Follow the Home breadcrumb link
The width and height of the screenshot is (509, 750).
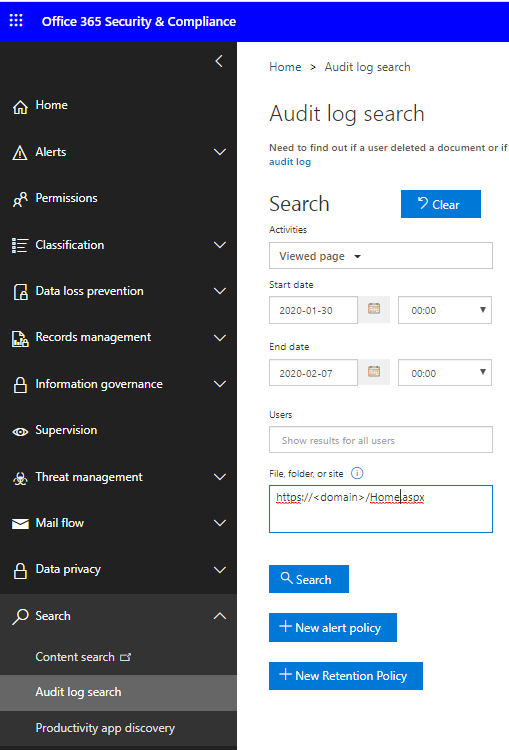pyautogui.click(x=285, y=67)
